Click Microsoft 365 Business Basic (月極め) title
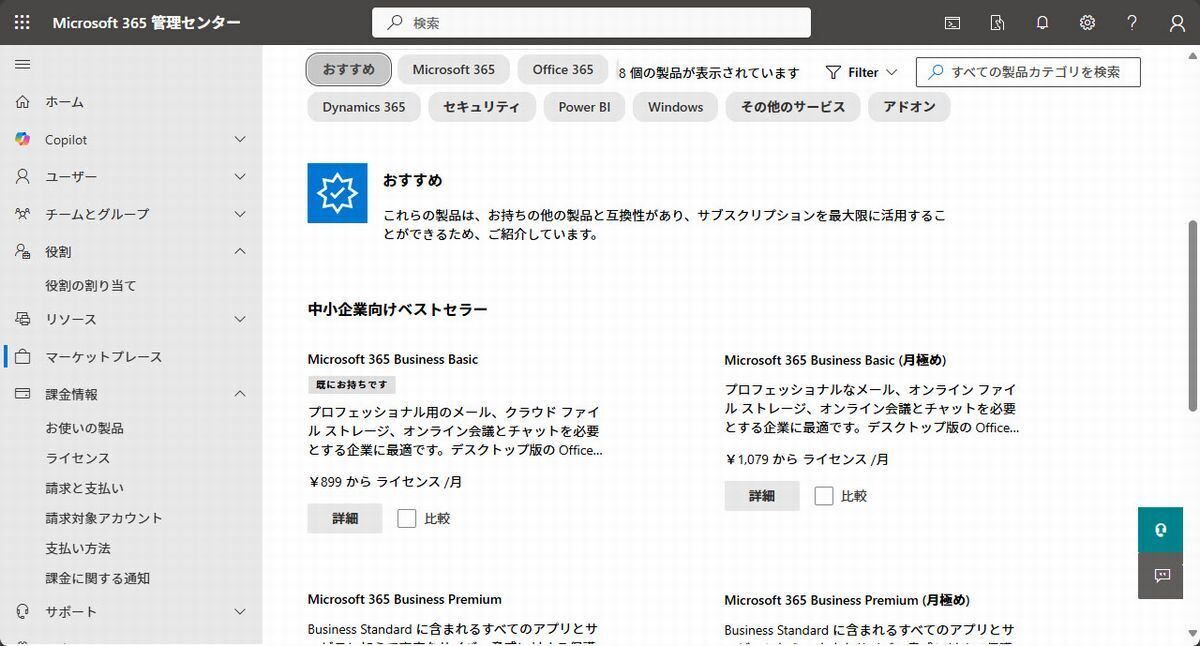This screenshot has height=646, width=1200. click(x=835, y=360)
